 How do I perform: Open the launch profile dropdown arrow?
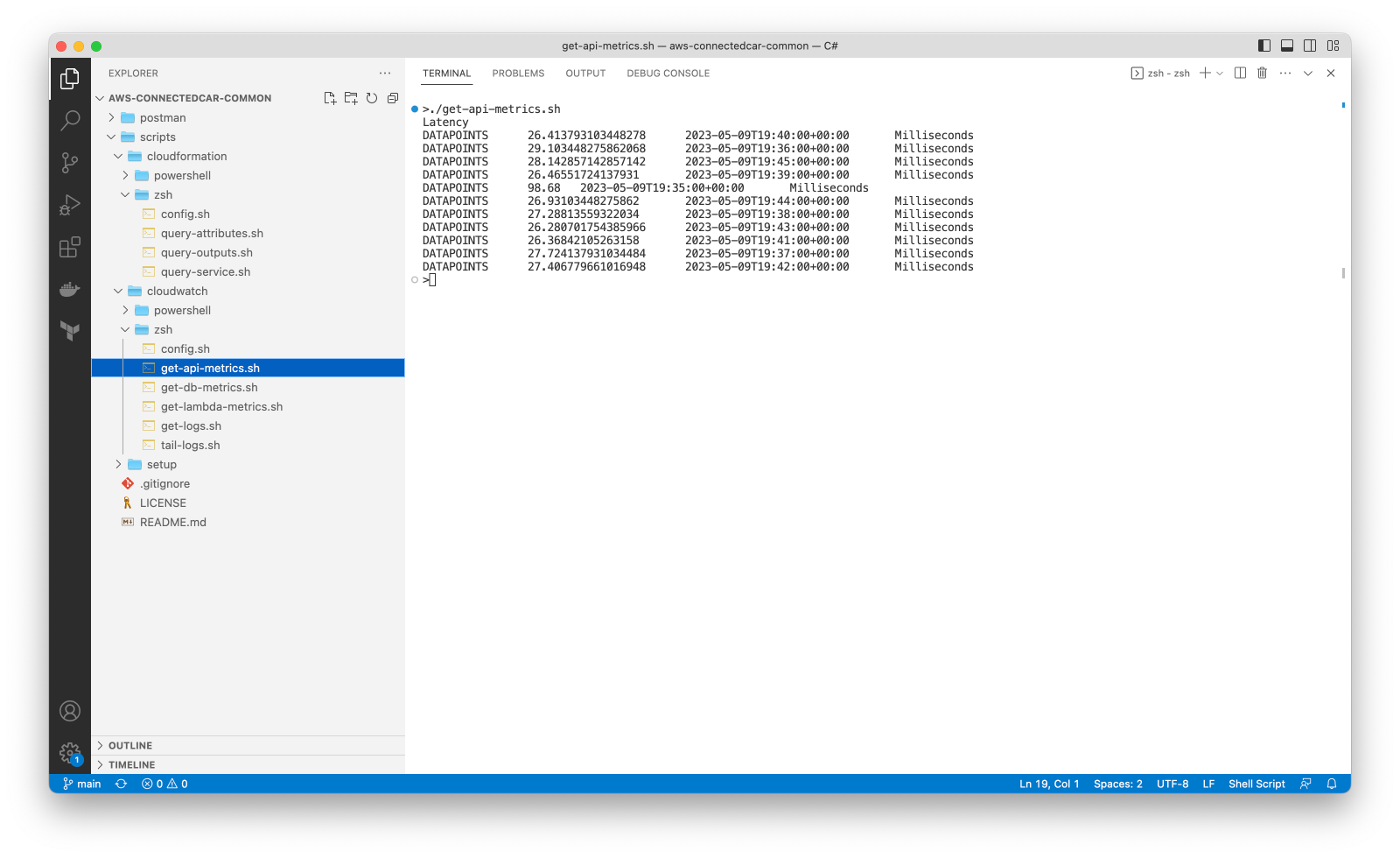(1220, 74)
